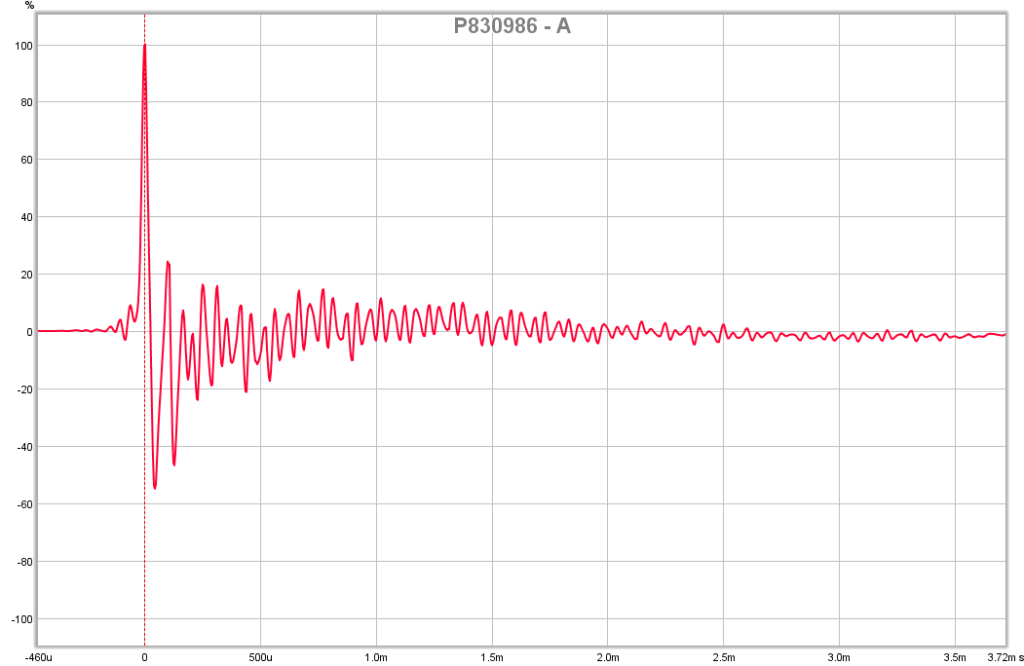
Task: Click the x-axis label 1.0m
Action: click(376, 658)
